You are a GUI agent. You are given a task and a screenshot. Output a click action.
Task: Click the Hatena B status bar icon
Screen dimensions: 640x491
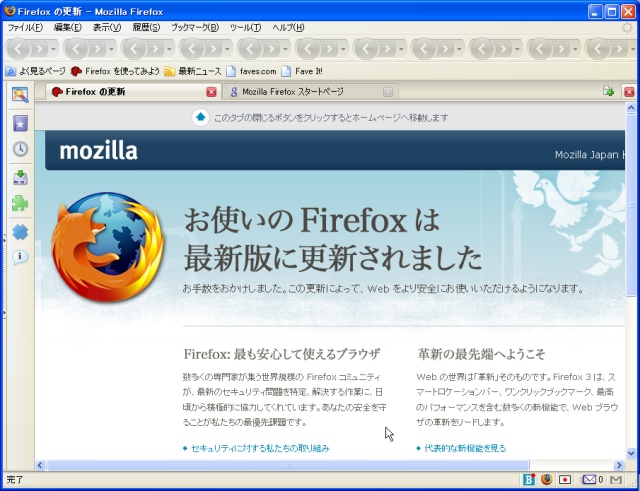[529, 479]
